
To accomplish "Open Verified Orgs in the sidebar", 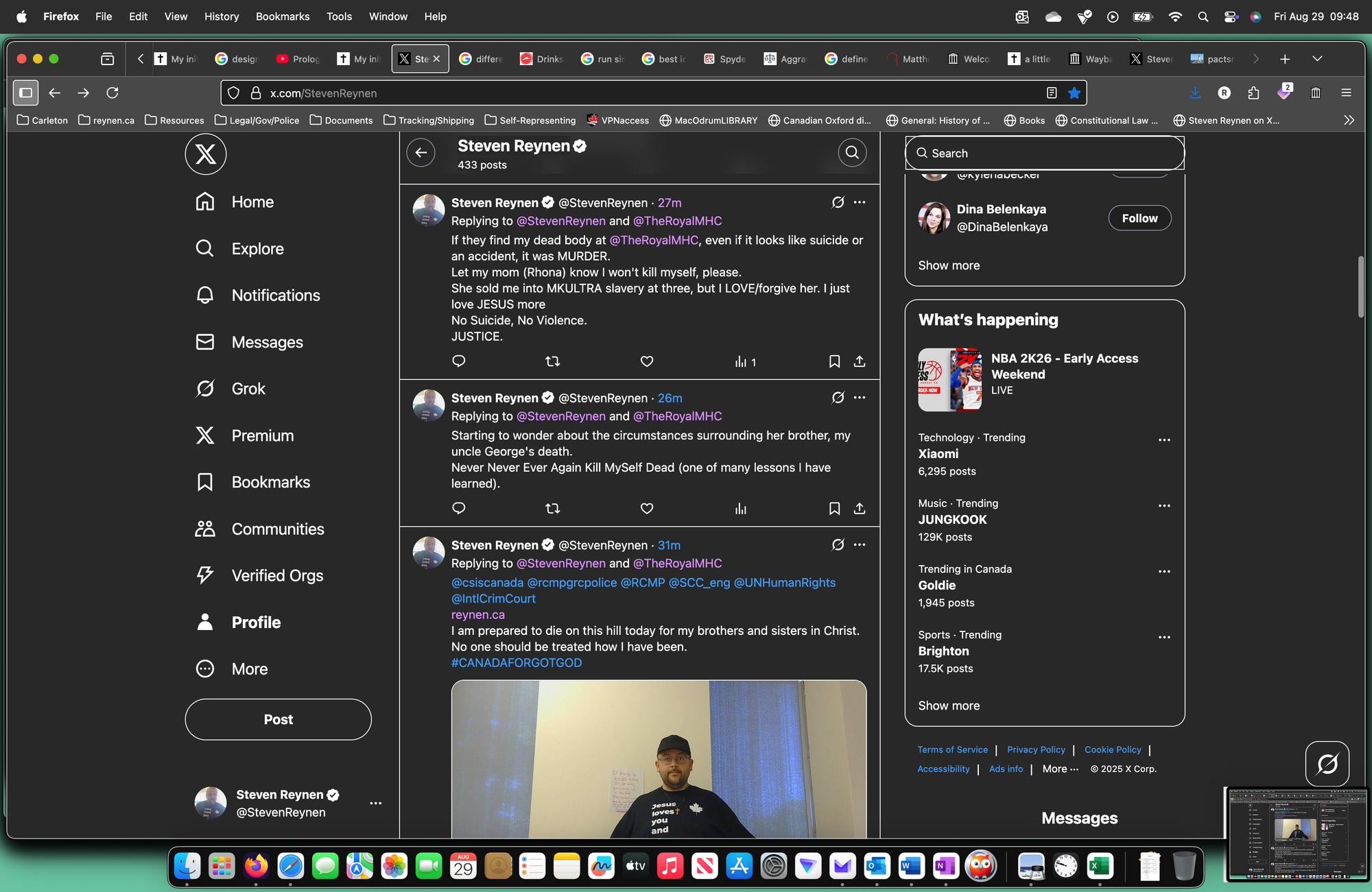I will pyautogui.click(x=259, y=575).
